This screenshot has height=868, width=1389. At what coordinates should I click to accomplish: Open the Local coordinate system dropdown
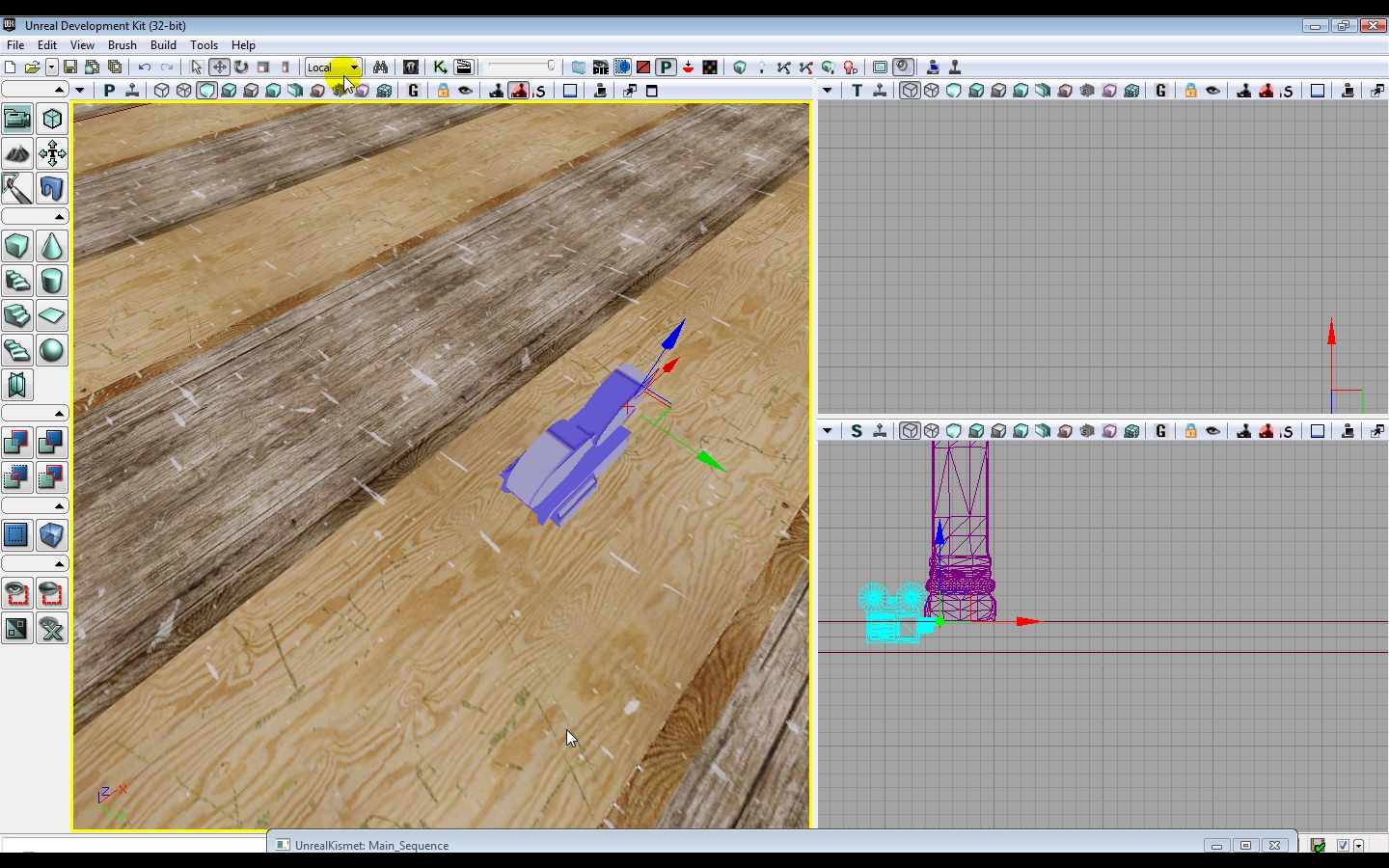click(x=333, y=68)
